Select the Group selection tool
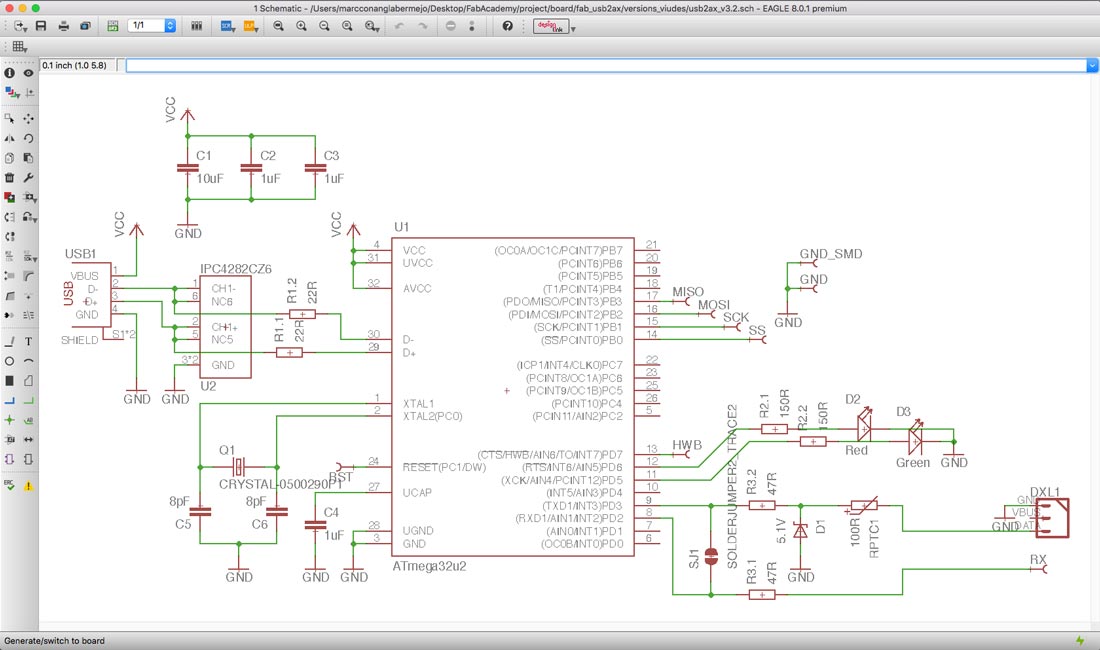Screen dimensions: 1100x650 click(x=9, y=119)
